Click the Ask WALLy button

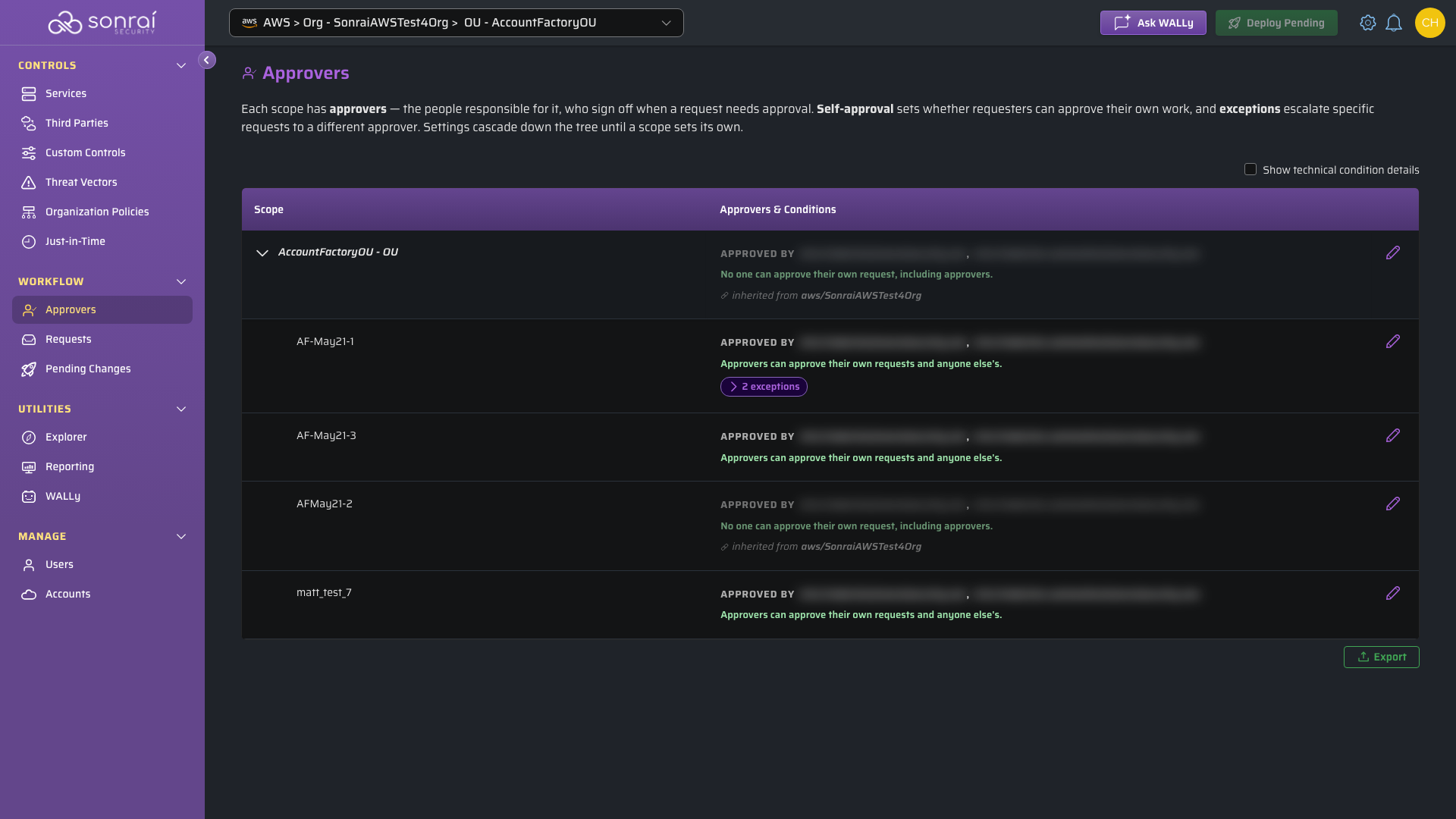tap(1153, 23)
